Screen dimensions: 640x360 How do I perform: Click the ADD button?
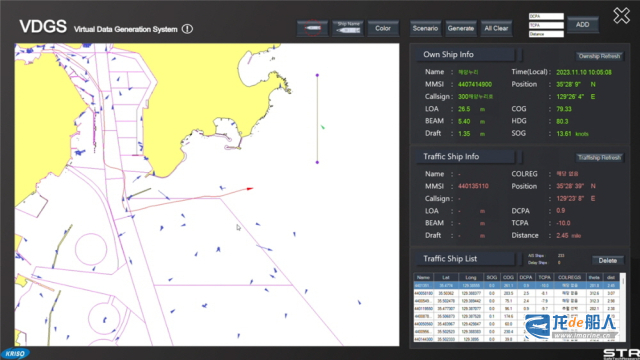pos(582,25)
